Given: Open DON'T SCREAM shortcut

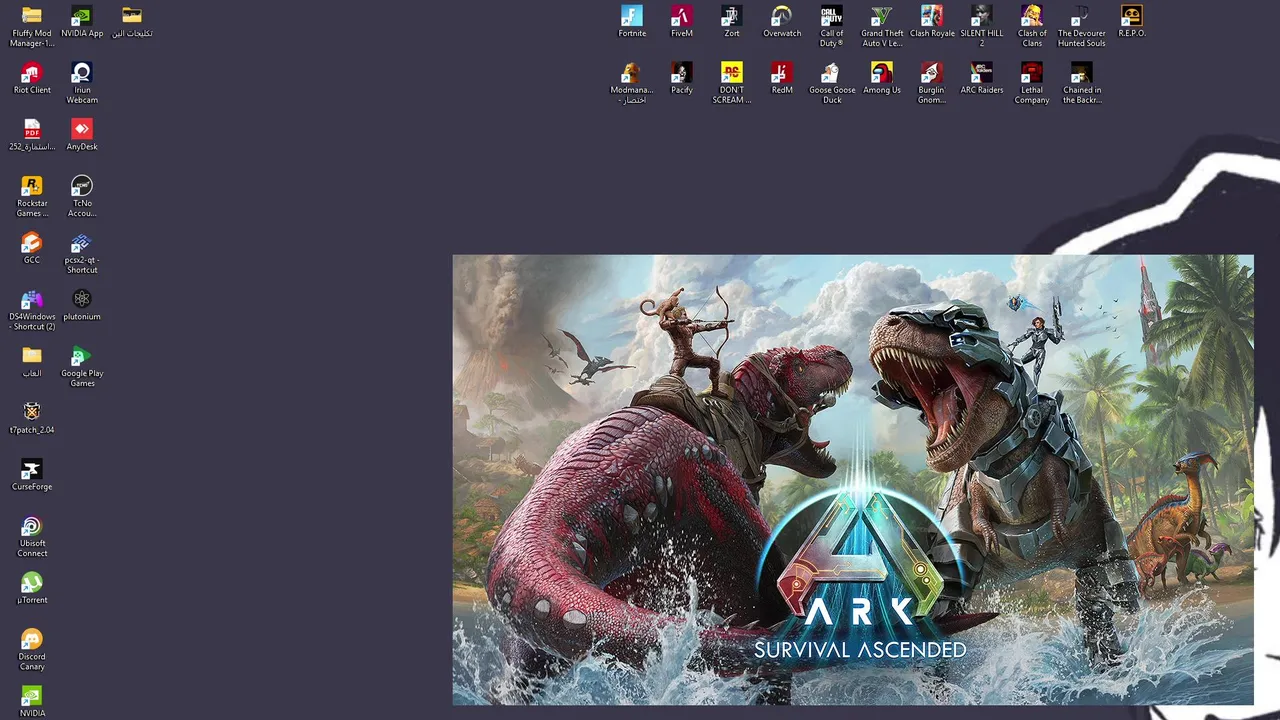Looking at the screenshot, I should pos(732,73).
